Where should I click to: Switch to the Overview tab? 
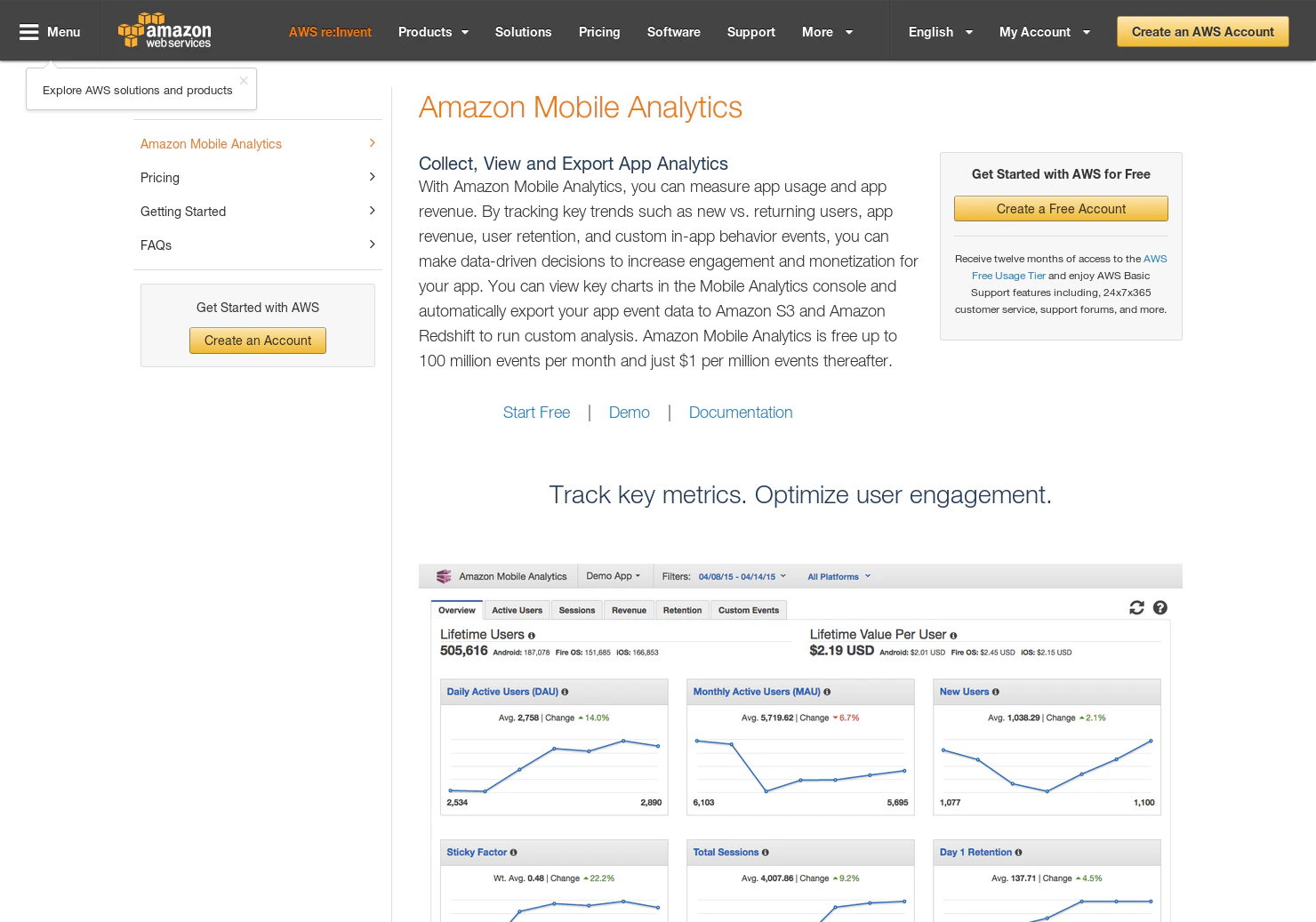(457, 610)
